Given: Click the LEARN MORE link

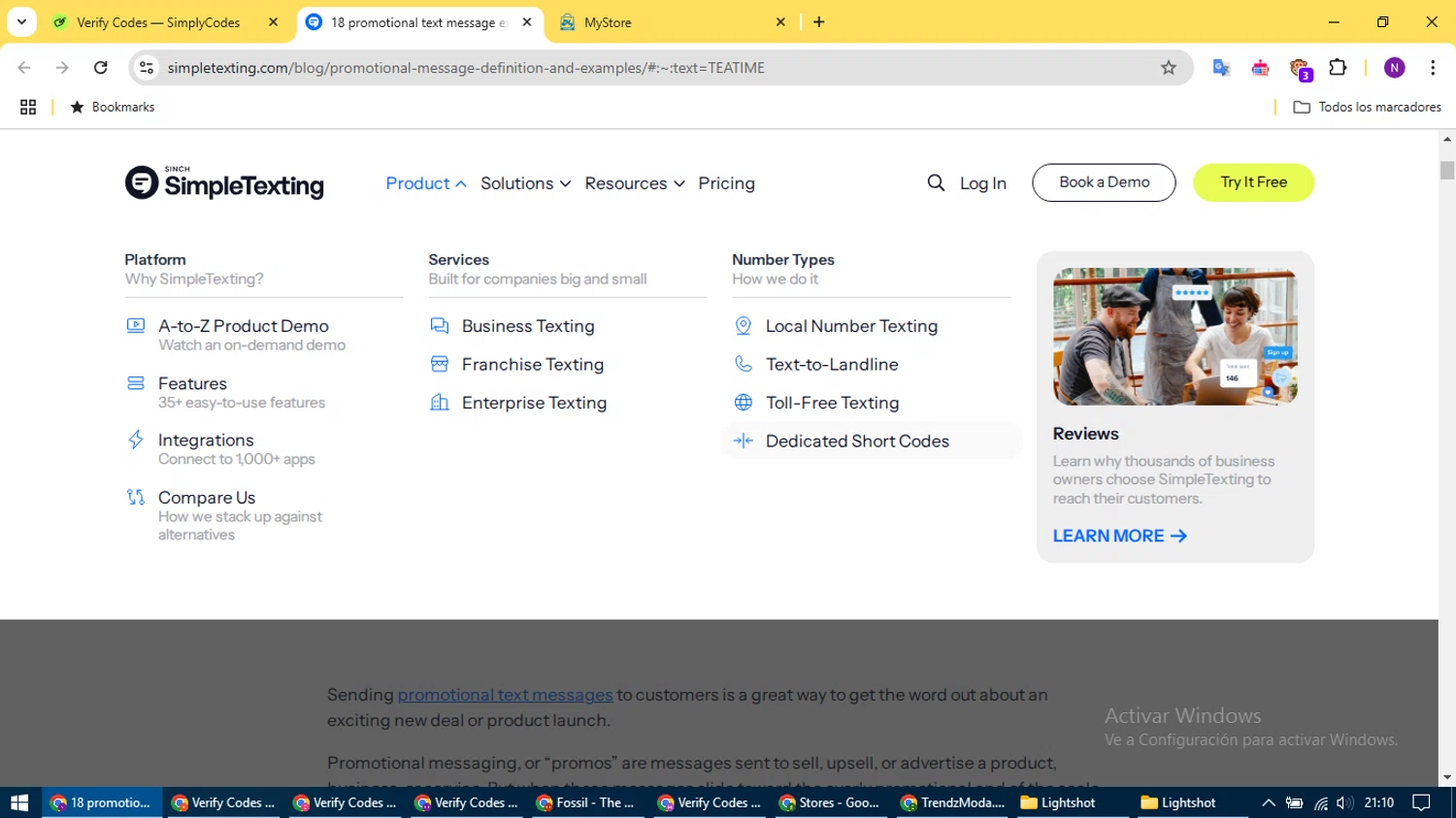Looking at the screenshot, I should [x=1119, y=536].
